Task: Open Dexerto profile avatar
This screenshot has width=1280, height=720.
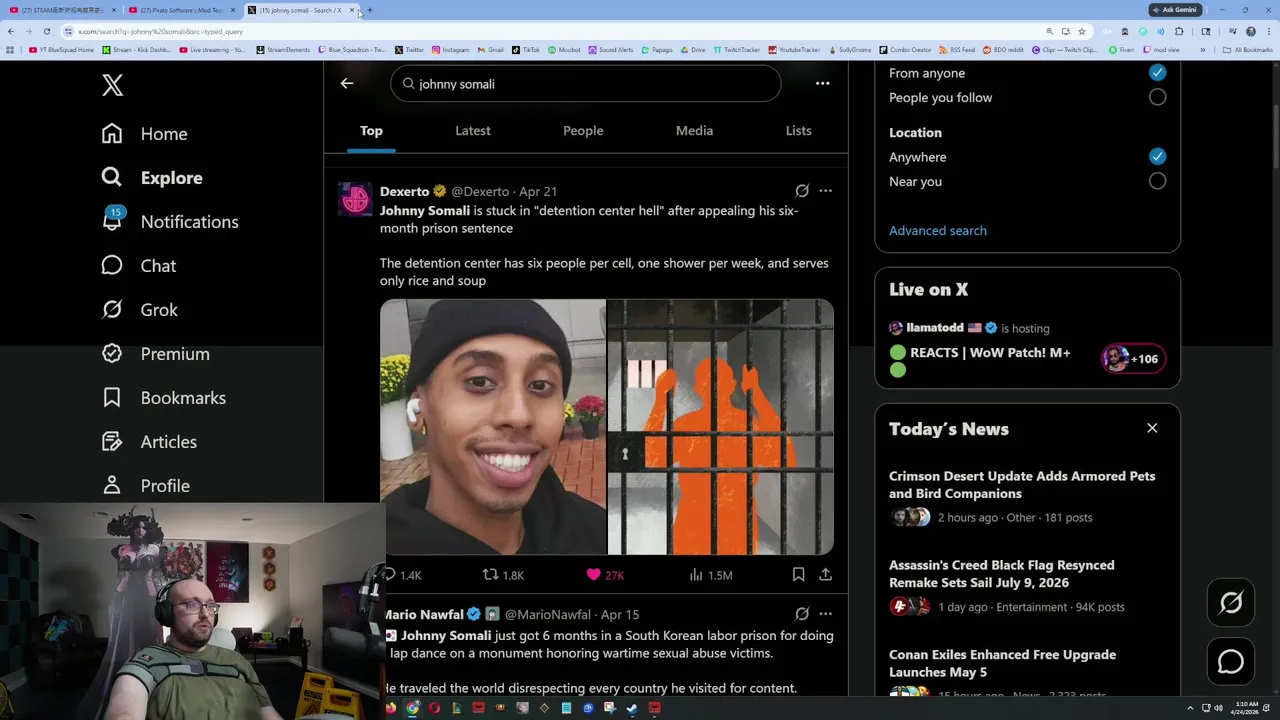Action: click(x=355, y=199)
